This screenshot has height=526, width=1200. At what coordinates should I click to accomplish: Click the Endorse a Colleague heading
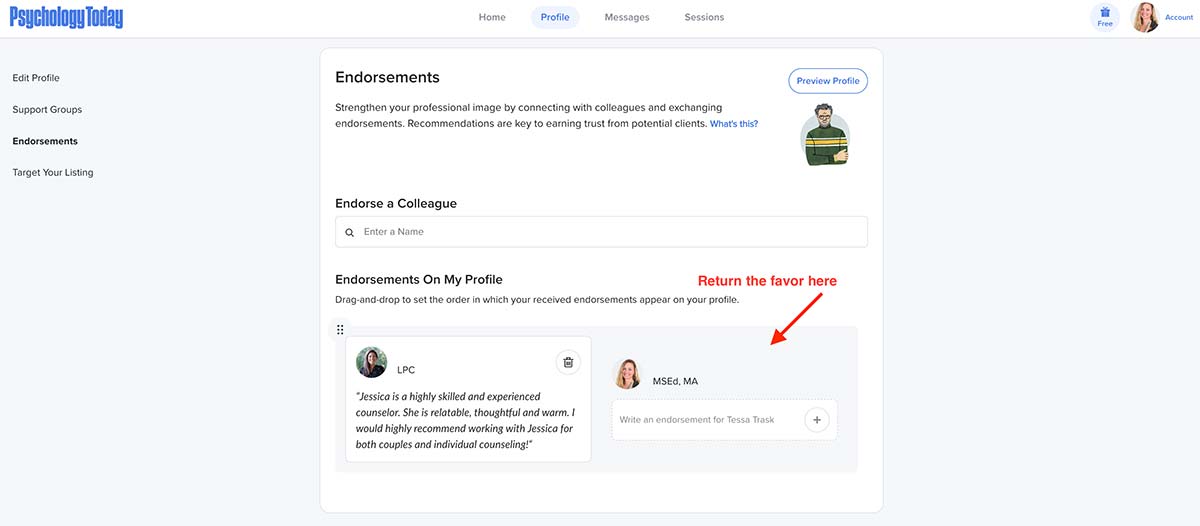point(396,203)
